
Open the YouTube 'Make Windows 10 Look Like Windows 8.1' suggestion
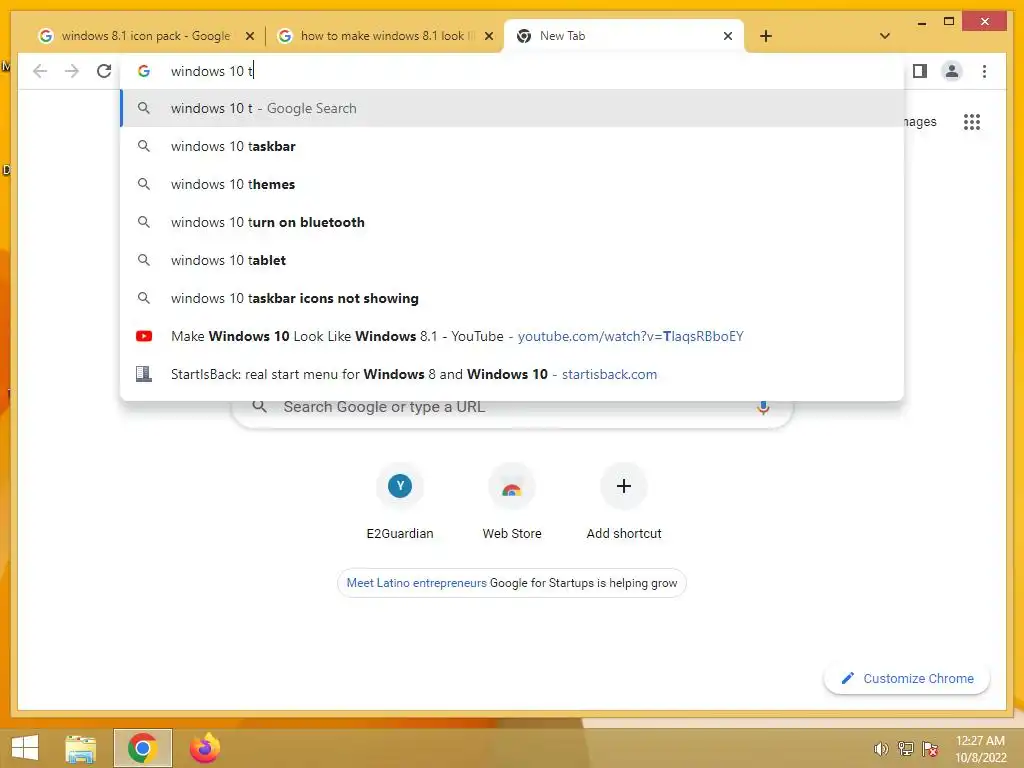(x=513, y=336)
